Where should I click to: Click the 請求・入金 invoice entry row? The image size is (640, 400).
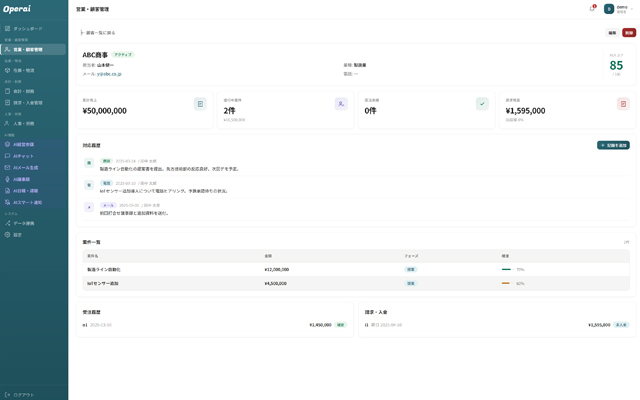496,325
